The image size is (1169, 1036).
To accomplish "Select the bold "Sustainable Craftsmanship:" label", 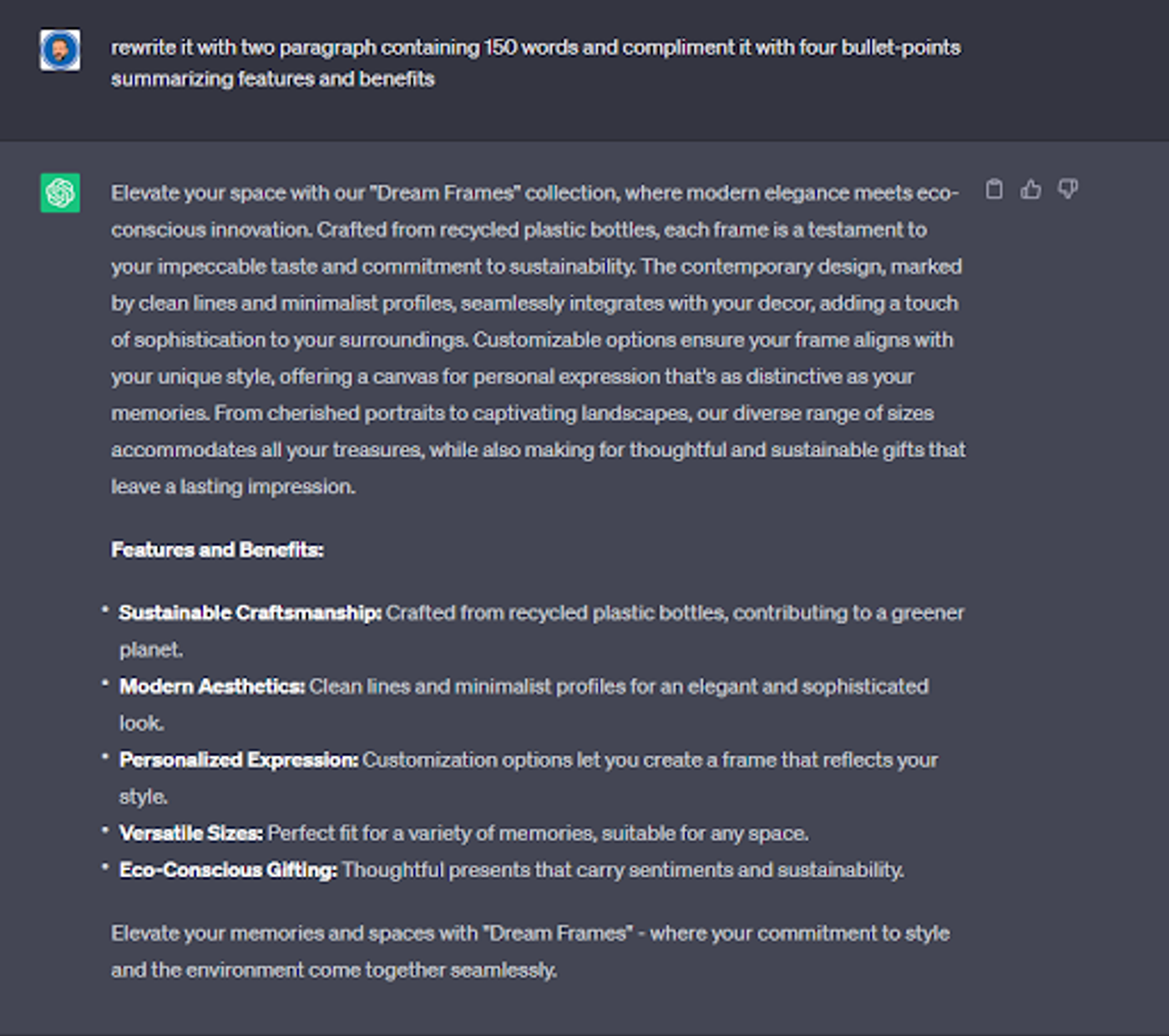I will click(x=250, y=613).
